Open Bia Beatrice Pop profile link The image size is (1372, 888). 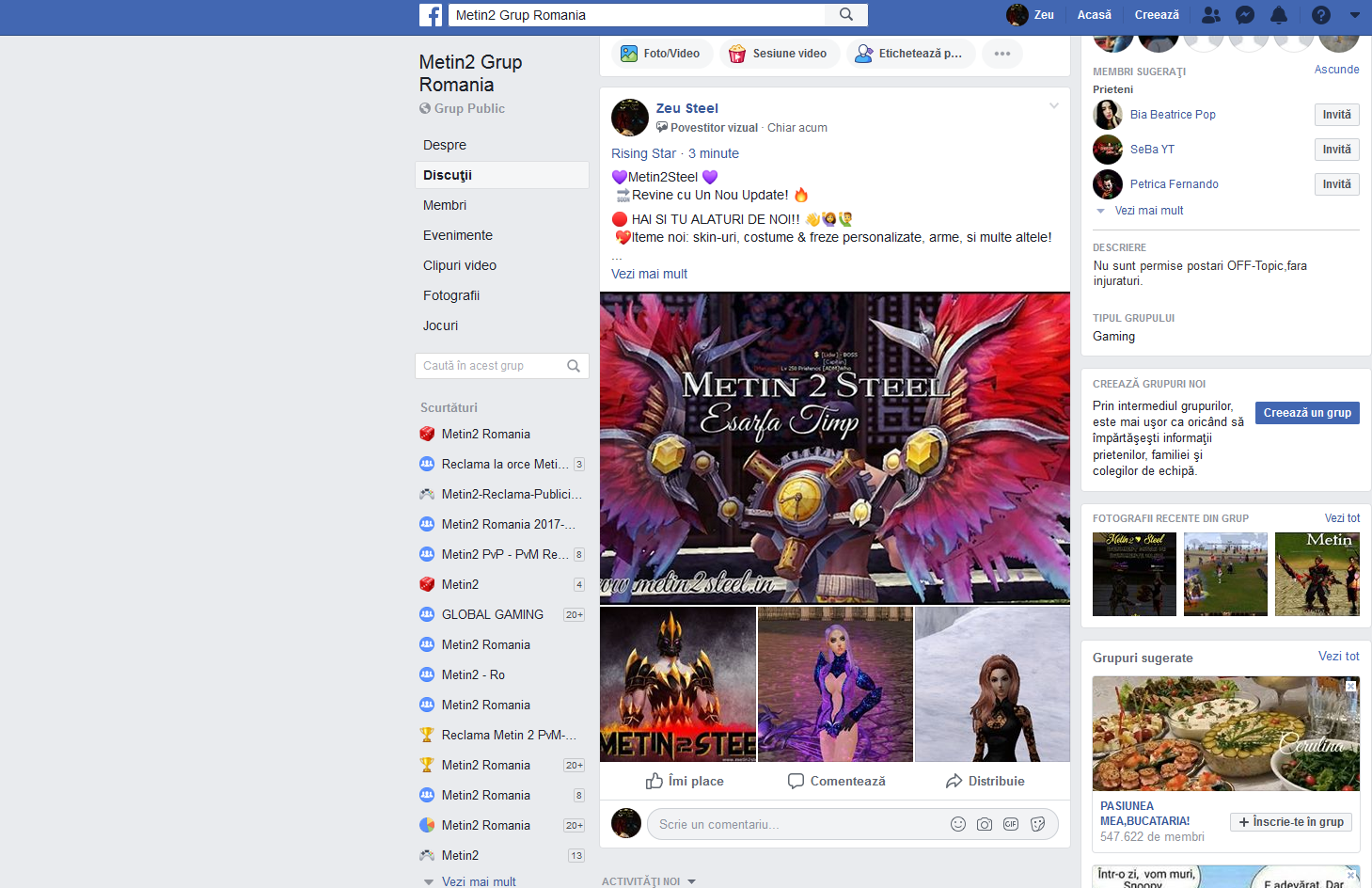coord(1173,115)
